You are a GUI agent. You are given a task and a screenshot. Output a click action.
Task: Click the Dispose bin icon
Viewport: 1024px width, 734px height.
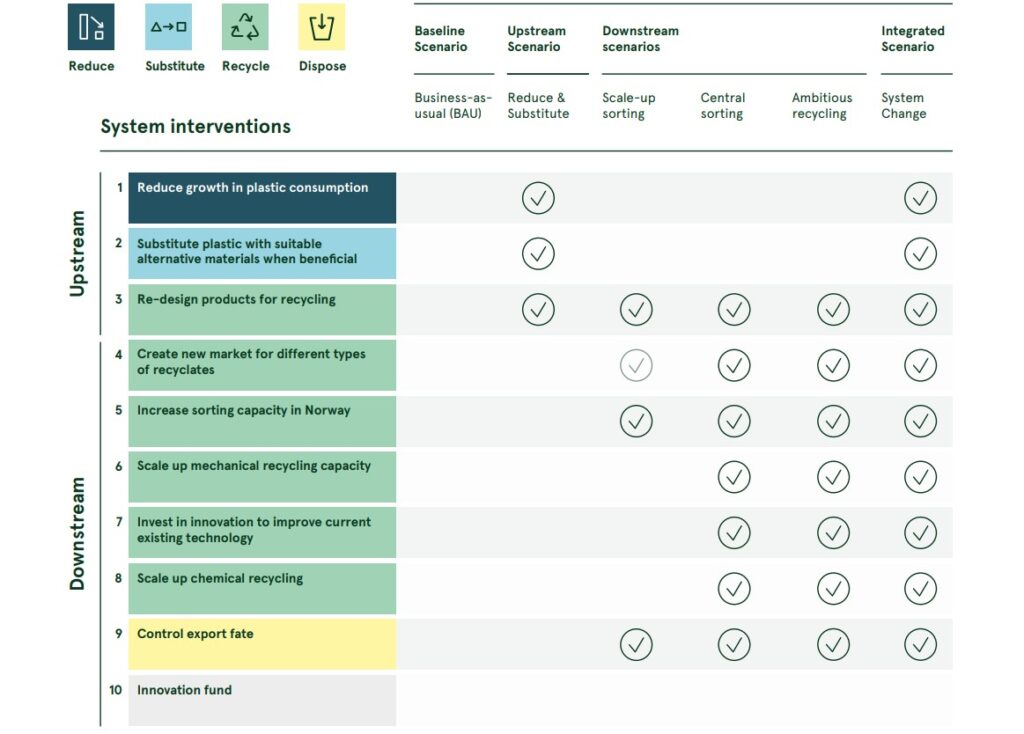click(x=322, y=27)
